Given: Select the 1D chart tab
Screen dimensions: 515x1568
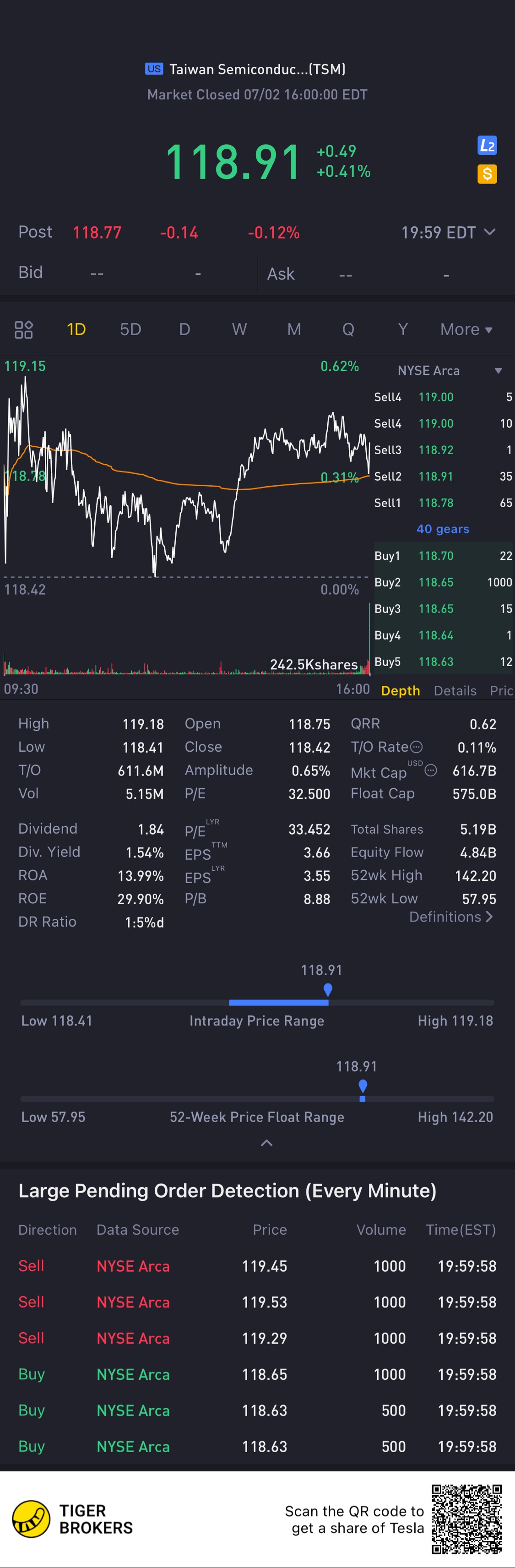Looking at the screenshot, I should click(76, 329).
